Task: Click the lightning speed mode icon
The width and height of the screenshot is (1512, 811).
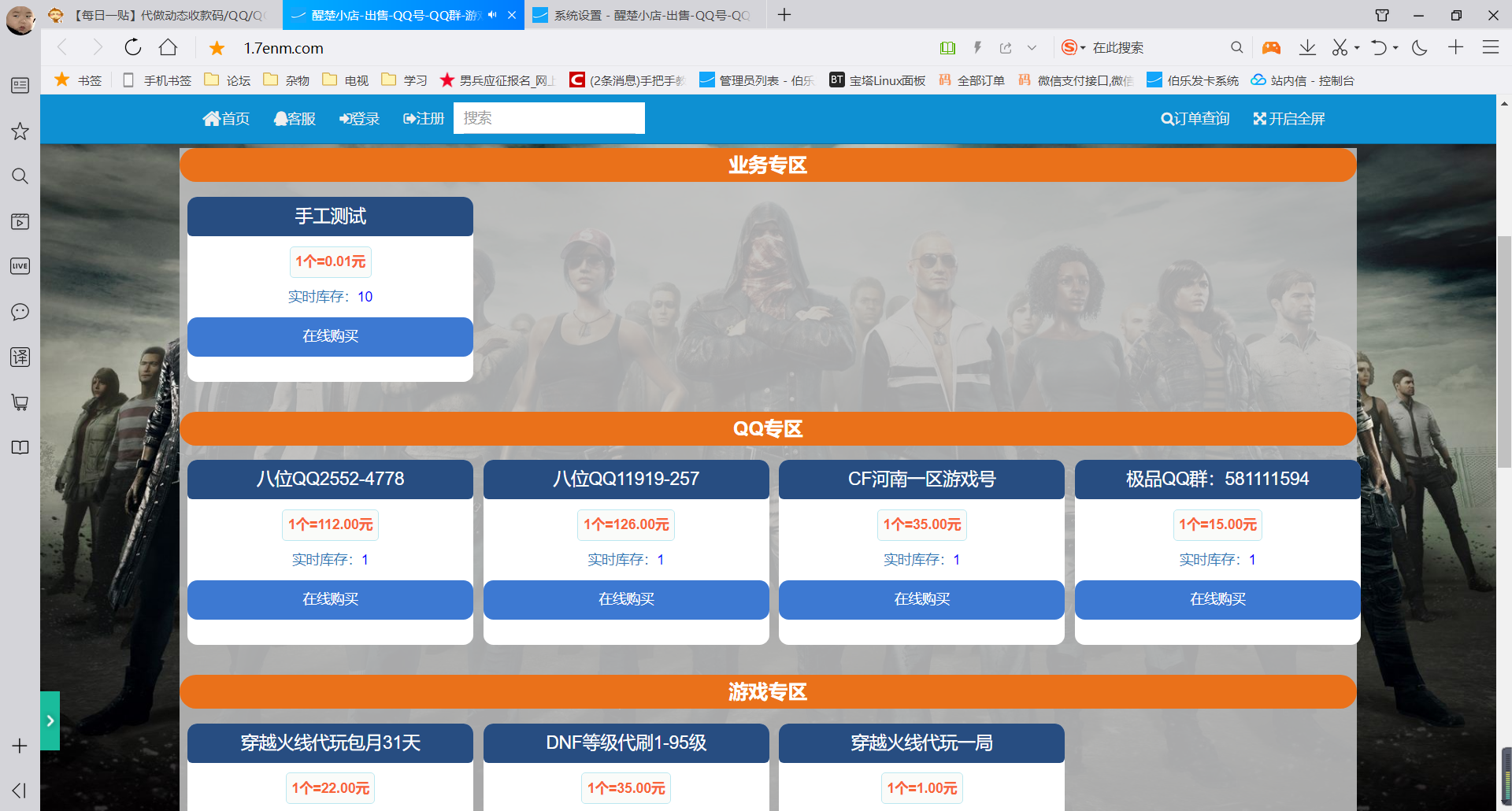Action: [x=977, y=47]
